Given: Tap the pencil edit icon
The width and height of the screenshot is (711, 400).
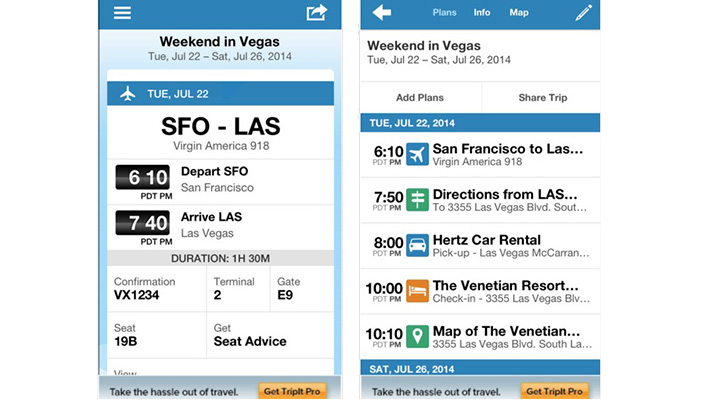Looking at the screenshot, I should point(583,13).
